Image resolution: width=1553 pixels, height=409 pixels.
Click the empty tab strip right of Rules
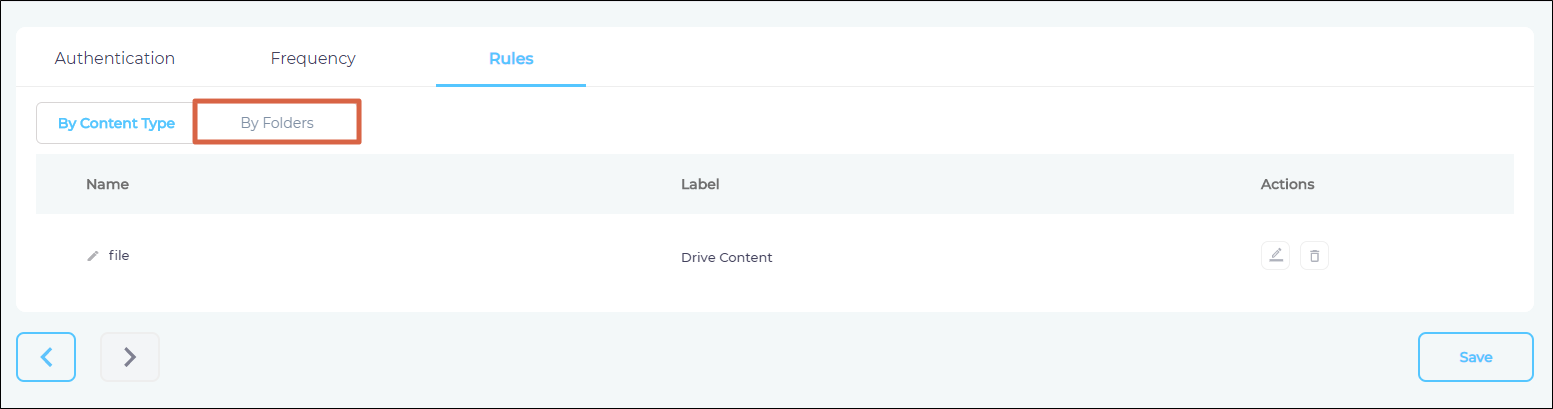point(1000,58)
